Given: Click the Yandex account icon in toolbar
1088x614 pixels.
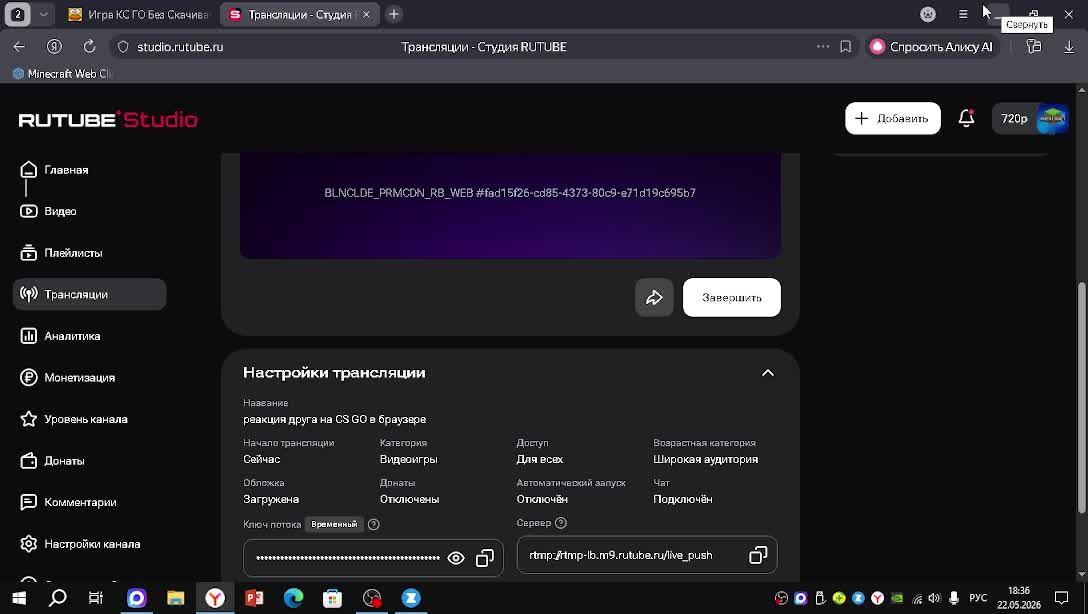Looking at the screenshot, I should 54,46.
